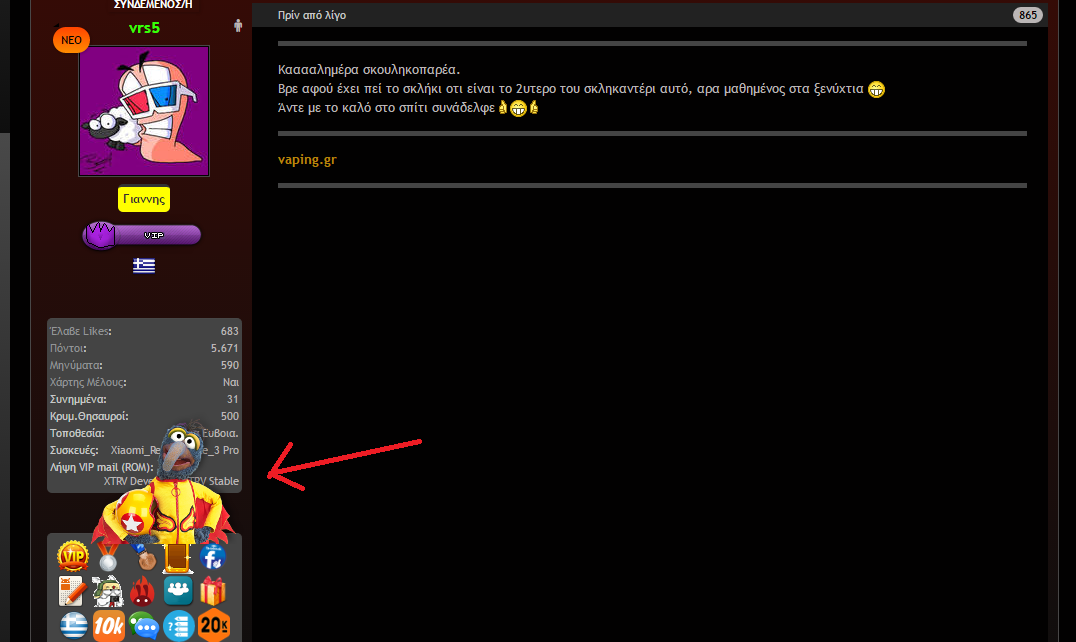
Task: Click the VIP gold badge icon
Action: tap(73, 556)
